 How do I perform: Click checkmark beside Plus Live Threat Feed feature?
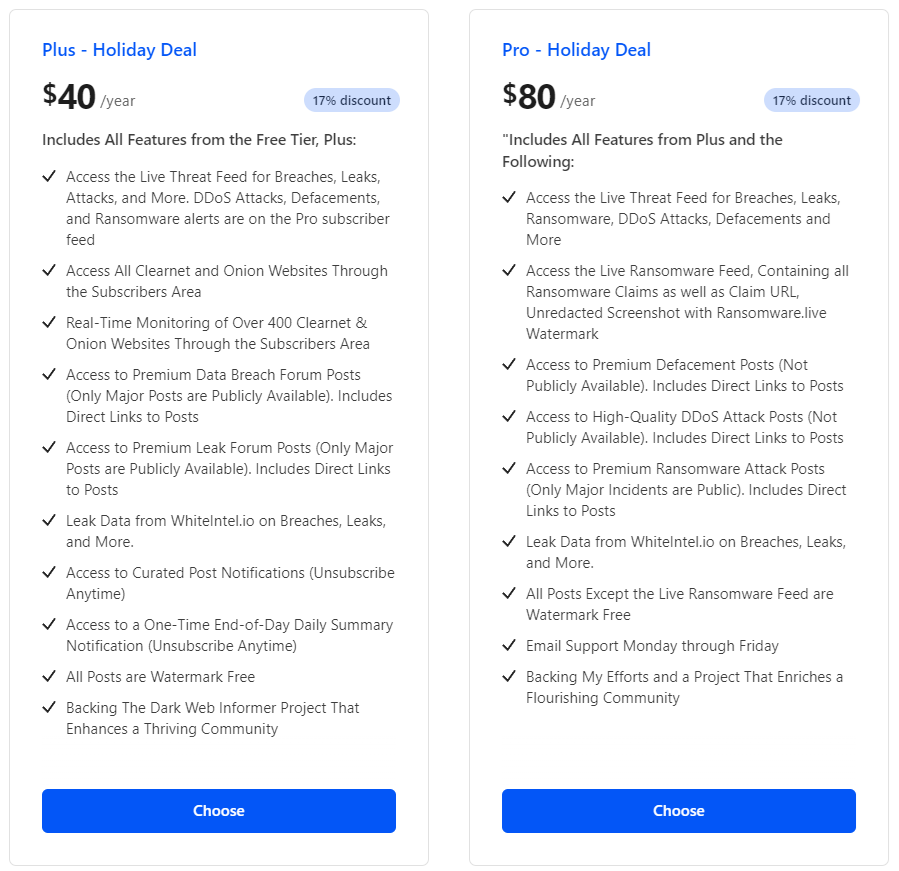click(49, 177)
